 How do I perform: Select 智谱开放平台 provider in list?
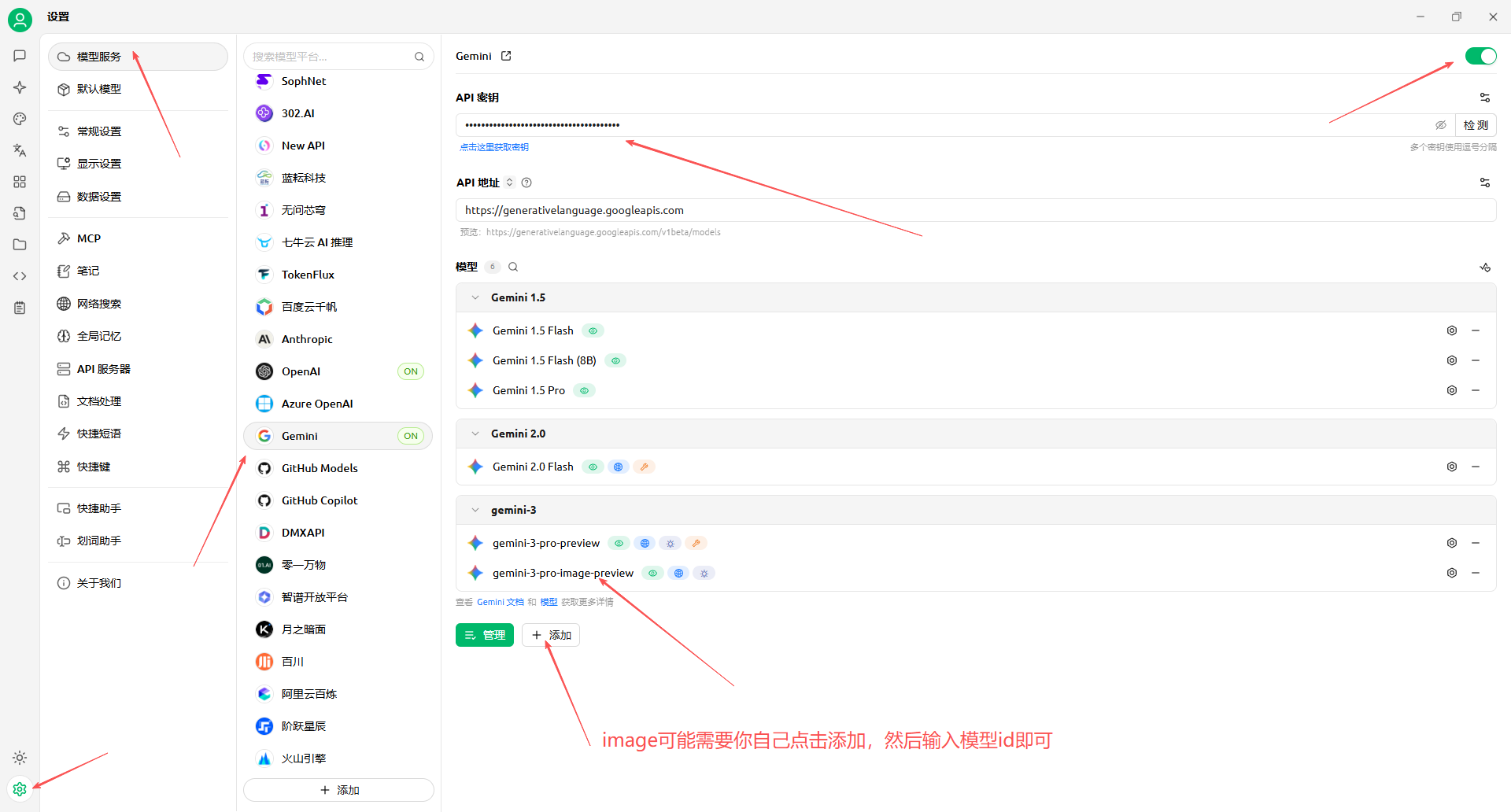tap(338, 597)
